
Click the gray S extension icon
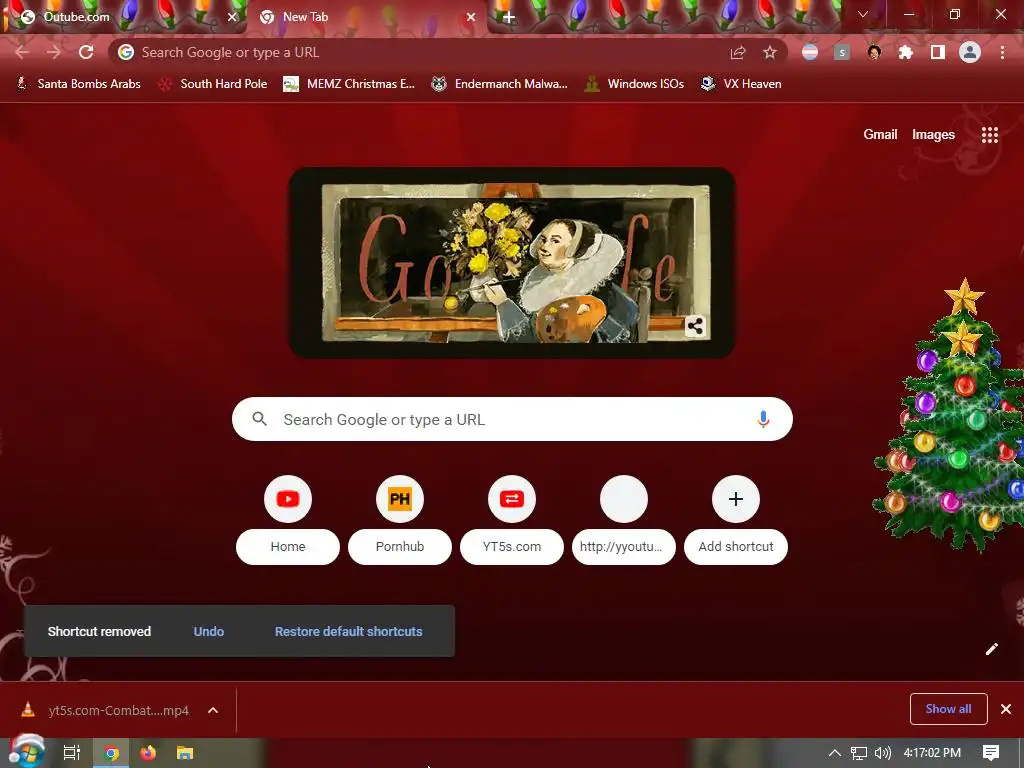(842, 52)
